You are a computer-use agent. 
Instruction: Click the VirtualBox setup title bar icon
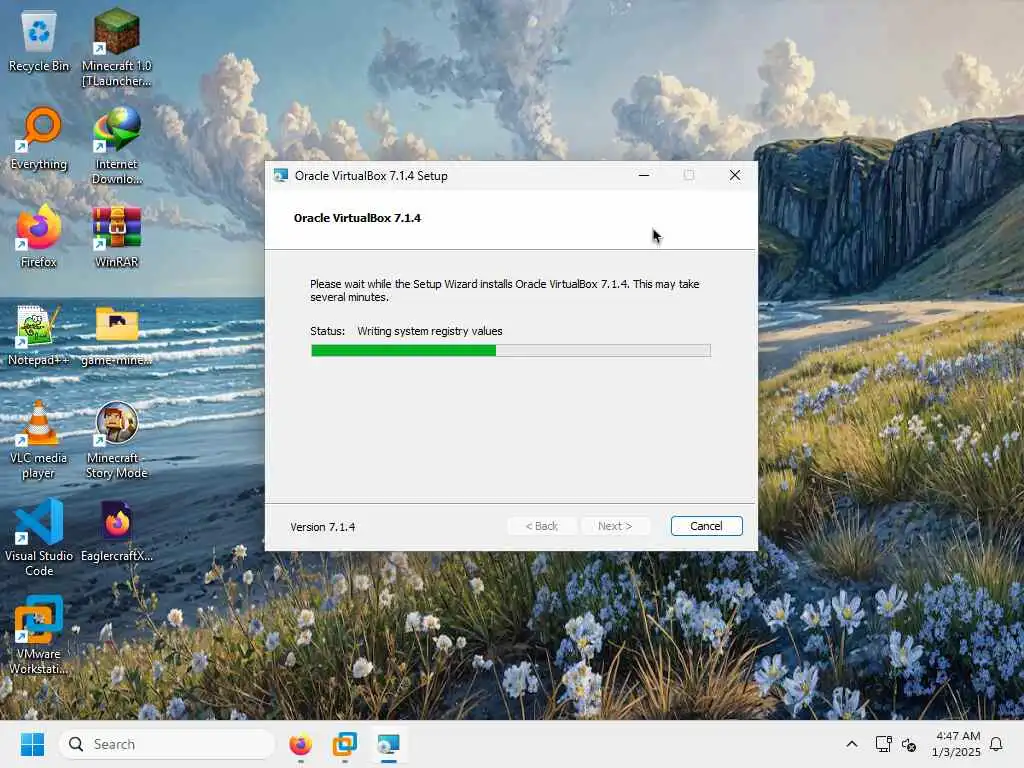coord(281,176)
